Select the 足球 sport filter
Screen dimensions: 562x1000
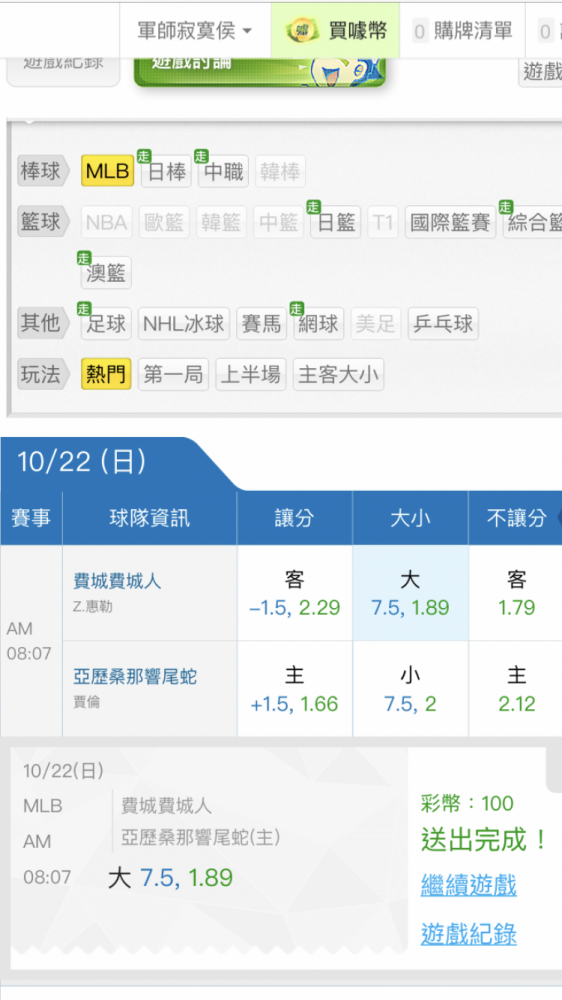coord(106,323)
